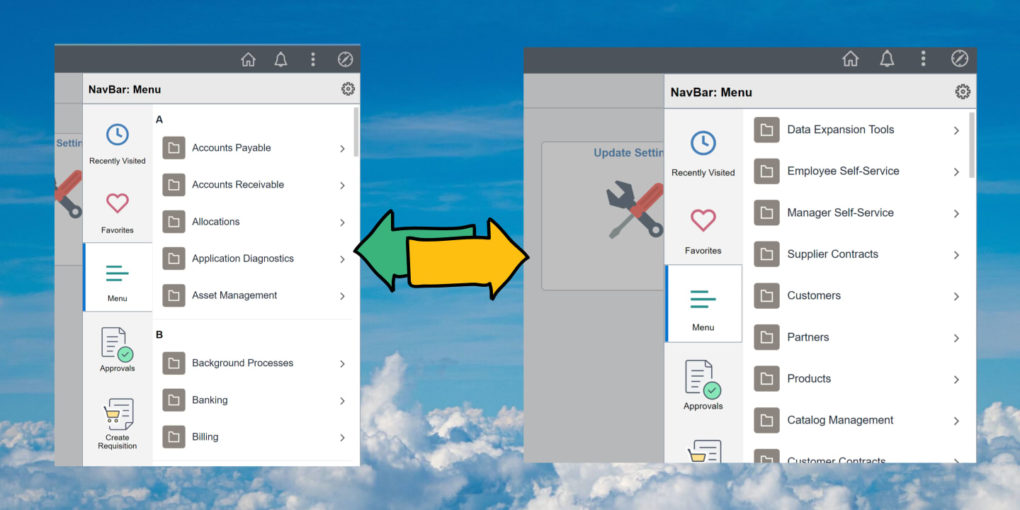This screenshot has width=1020, height=510.
Task: Click left window menu scrollbar thumb
Action: pyautogui.click(x=356, y=131)
